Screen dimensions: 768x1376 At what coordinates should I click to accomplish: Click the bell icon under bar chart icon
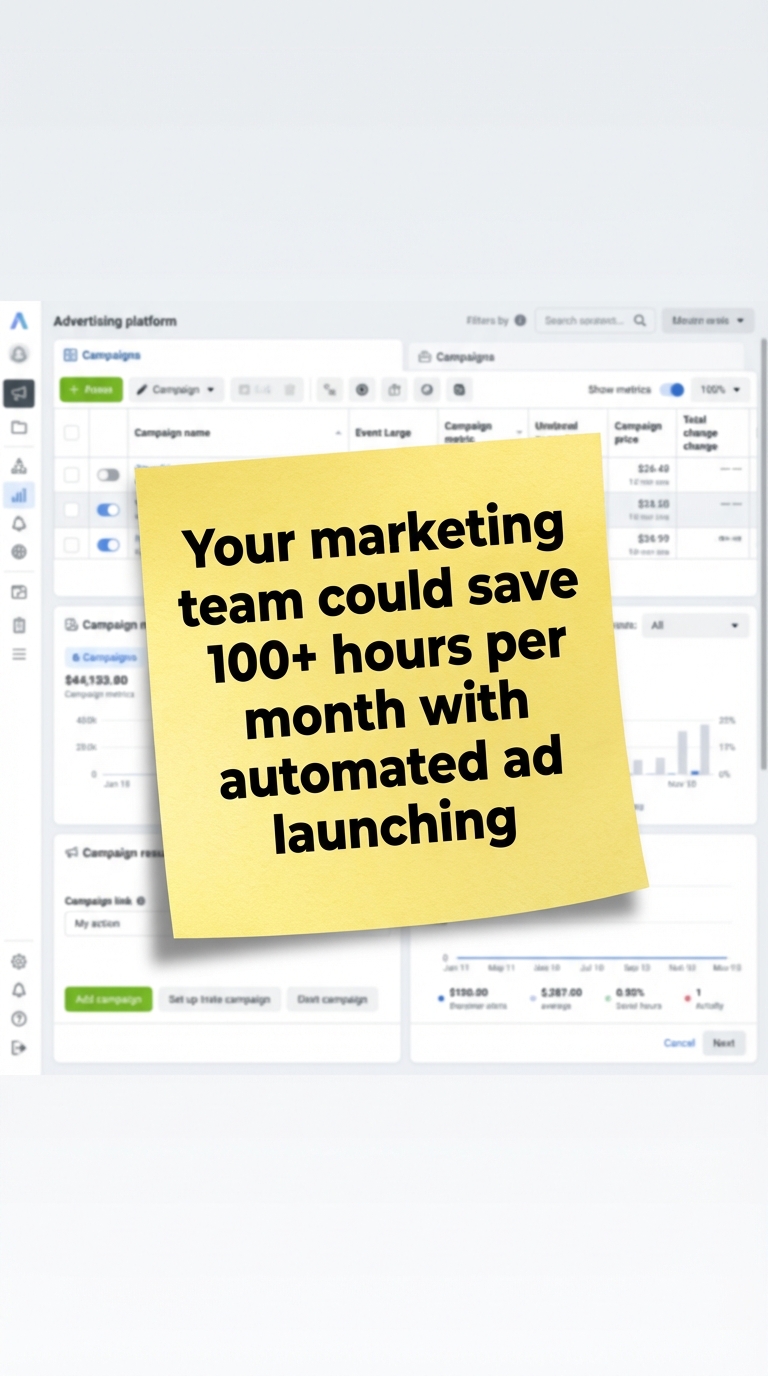pyautogui.click(x=19, y=523)
